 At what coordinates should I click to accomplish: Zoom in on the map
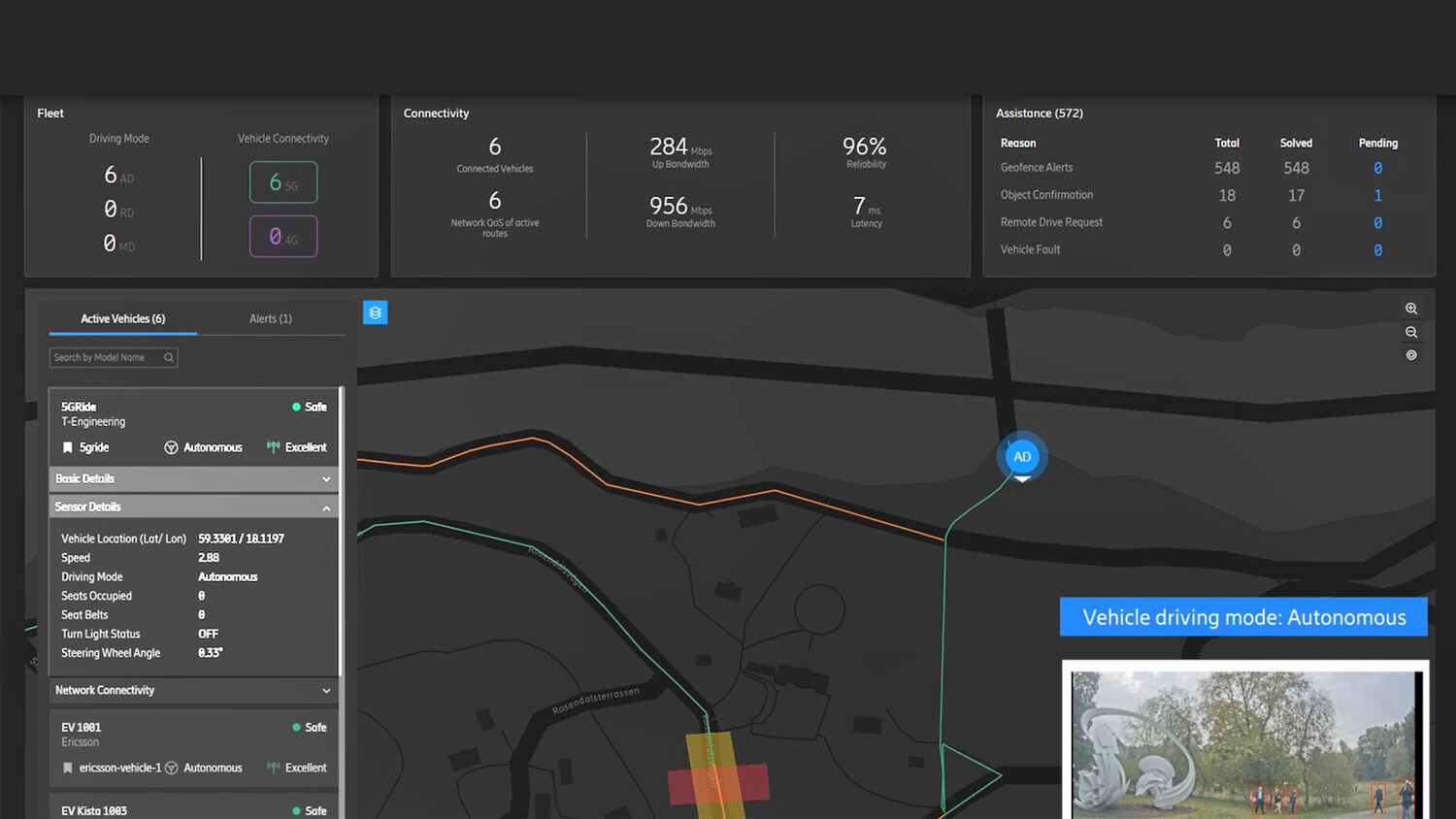(x=1411, y=309)
